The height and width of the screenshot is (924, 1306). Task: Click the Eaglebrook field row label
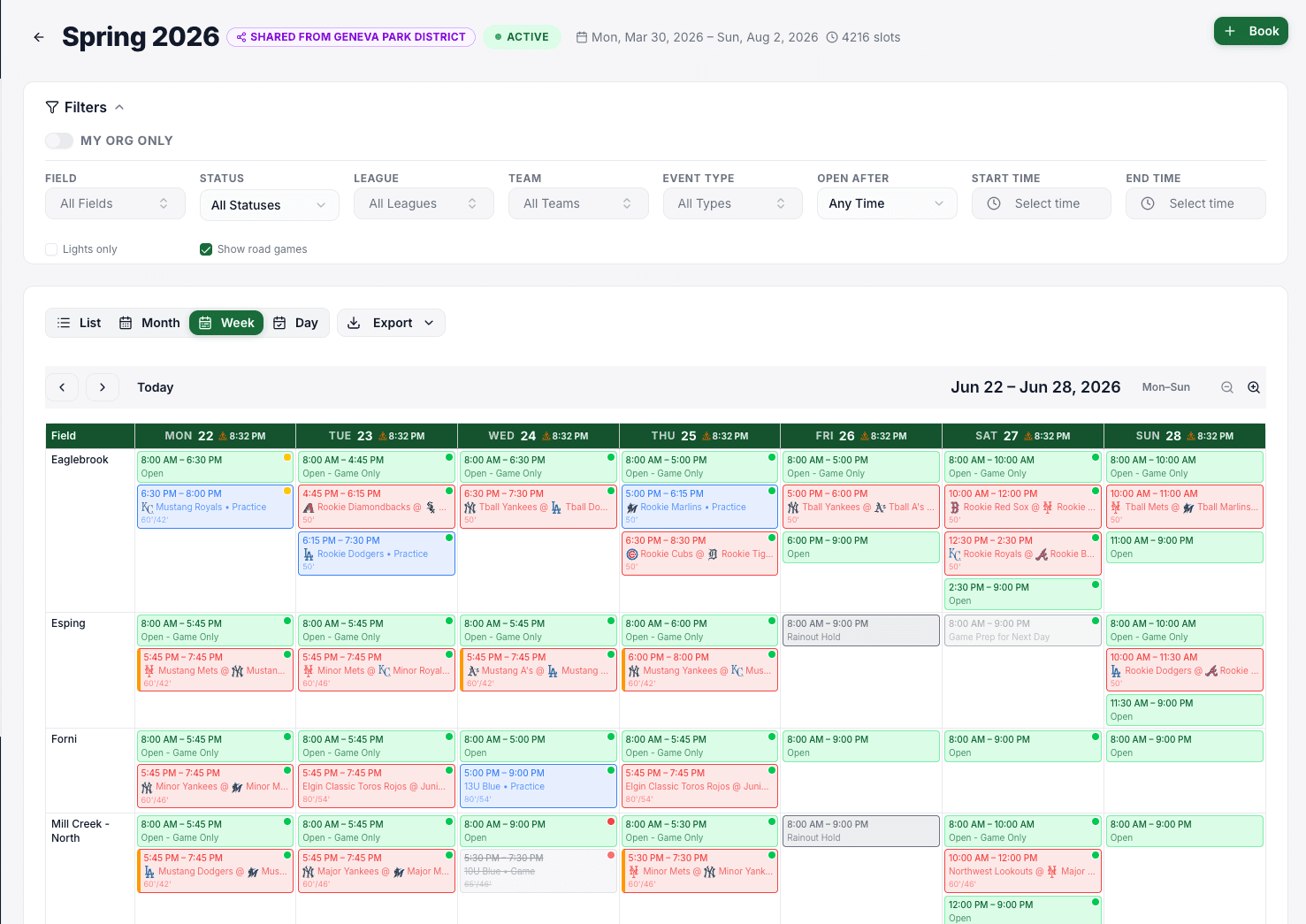[80, 460]
